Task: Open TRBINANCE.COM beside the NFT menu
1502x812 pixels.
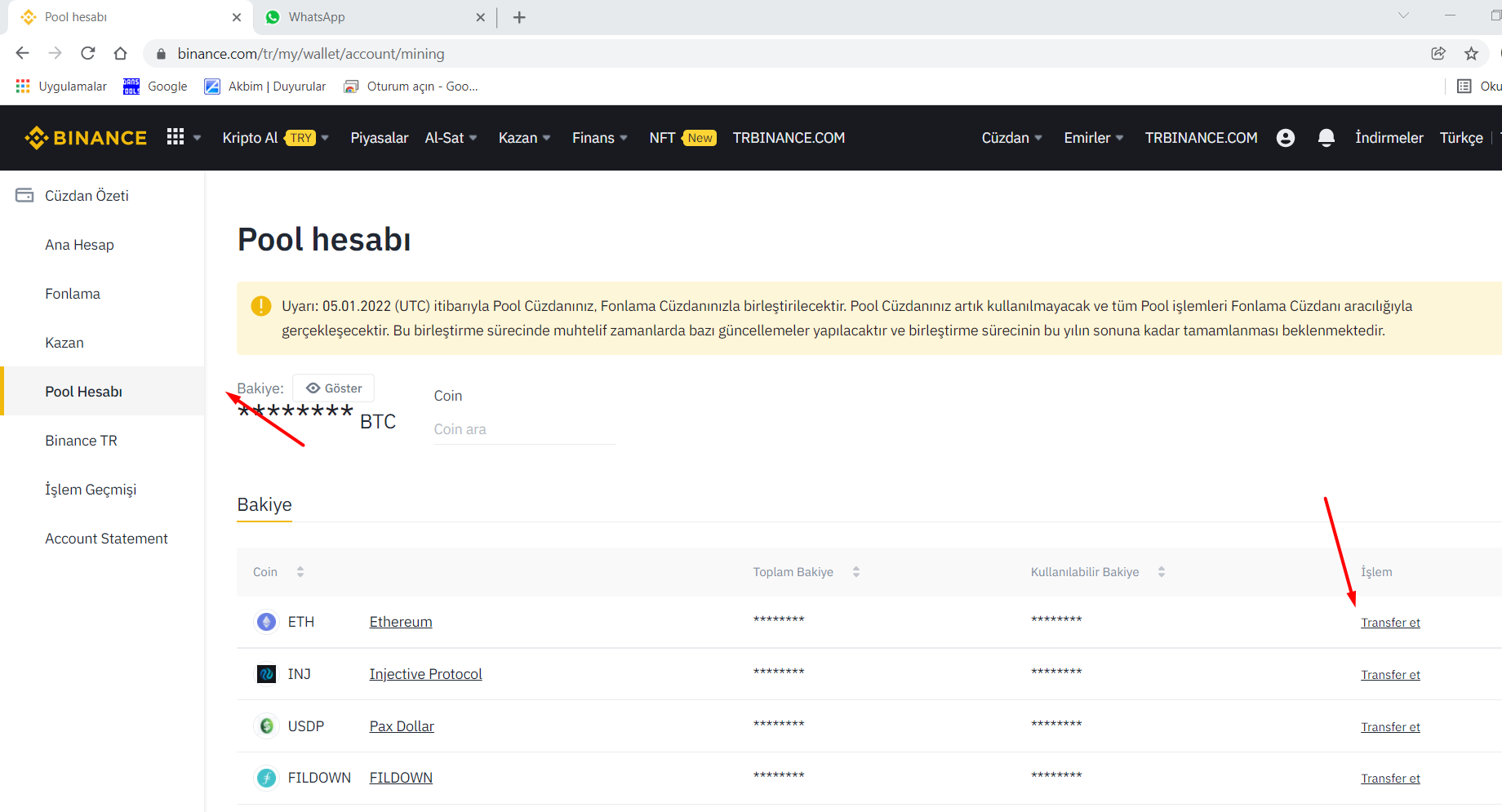Action: pyautogui.click(x=789, y=138)
